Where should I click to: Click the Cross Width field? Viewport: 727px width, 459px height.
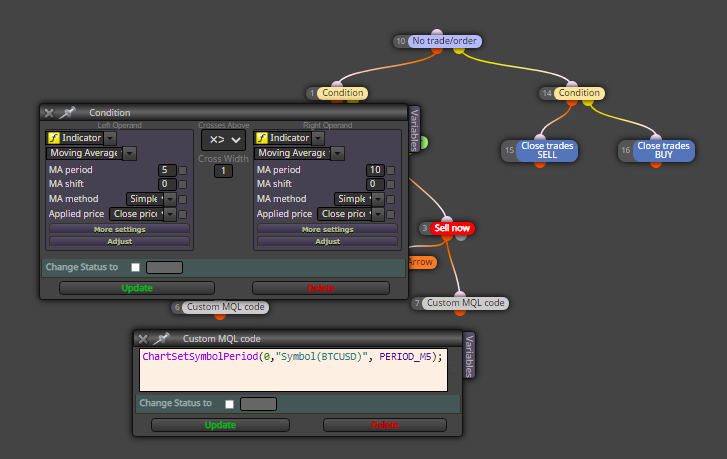tap(223, 171)
